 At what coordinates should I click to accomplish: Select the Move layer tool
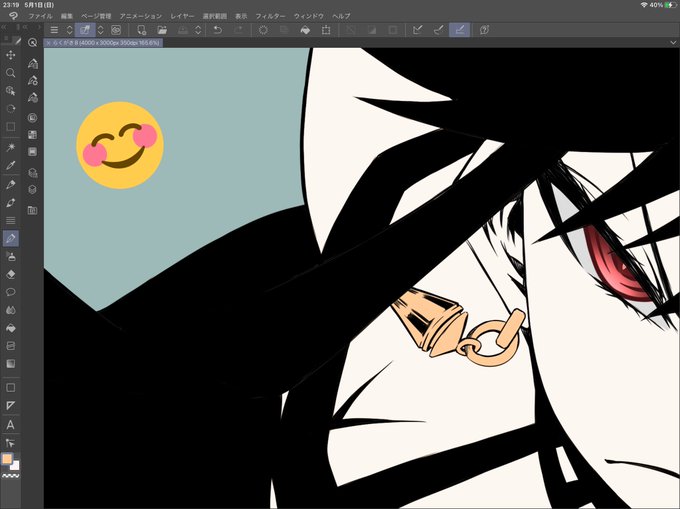coord(10,55)
